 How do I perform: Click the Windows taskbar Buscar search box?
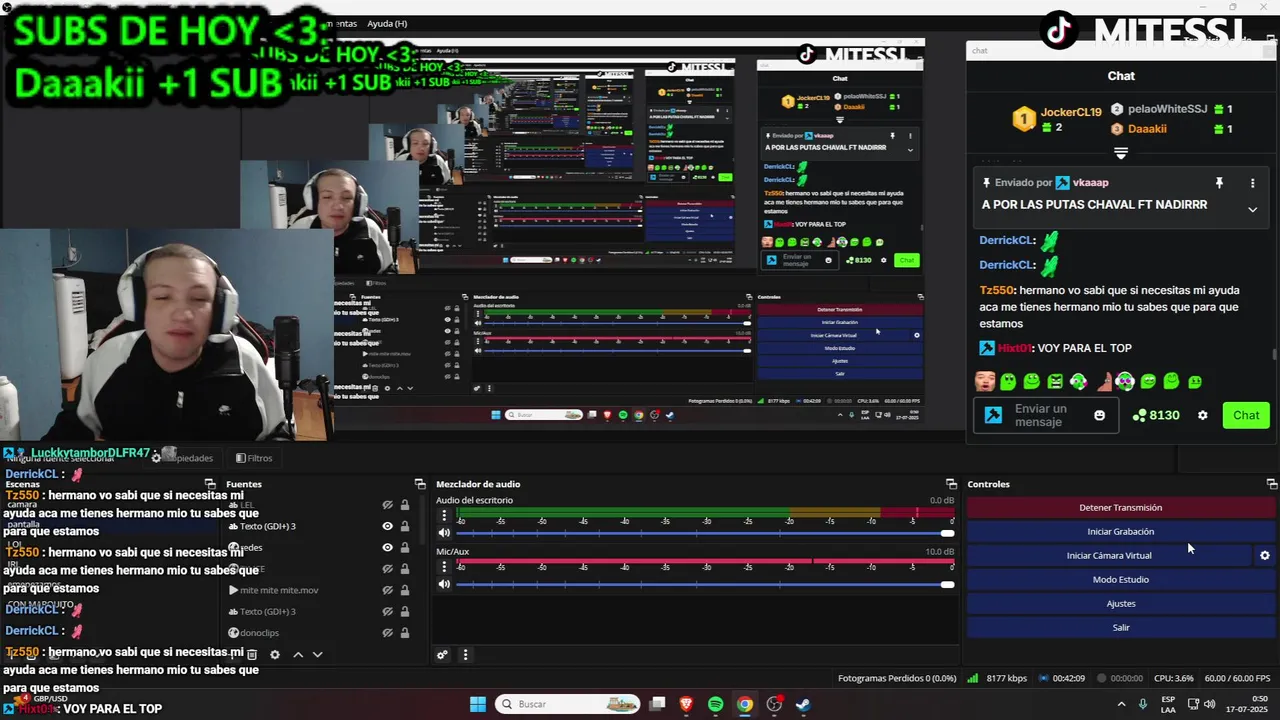click(x=568, y=704)
